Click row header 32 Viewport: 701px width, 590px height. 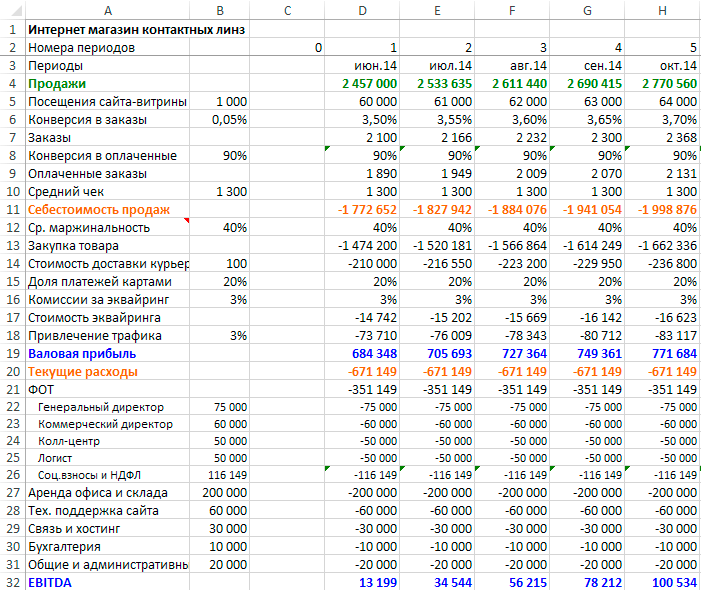[x=12, y=581]
